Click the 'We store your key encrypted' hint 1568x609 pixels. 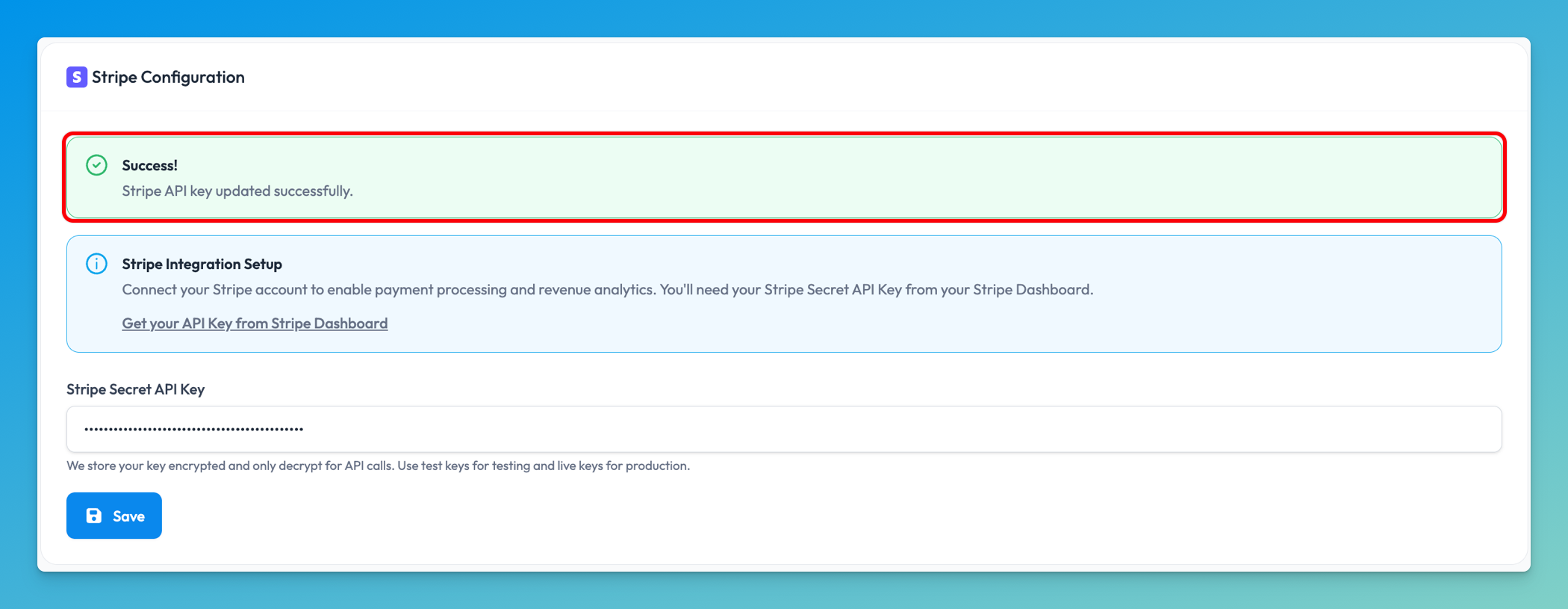[x=378, y=466]
